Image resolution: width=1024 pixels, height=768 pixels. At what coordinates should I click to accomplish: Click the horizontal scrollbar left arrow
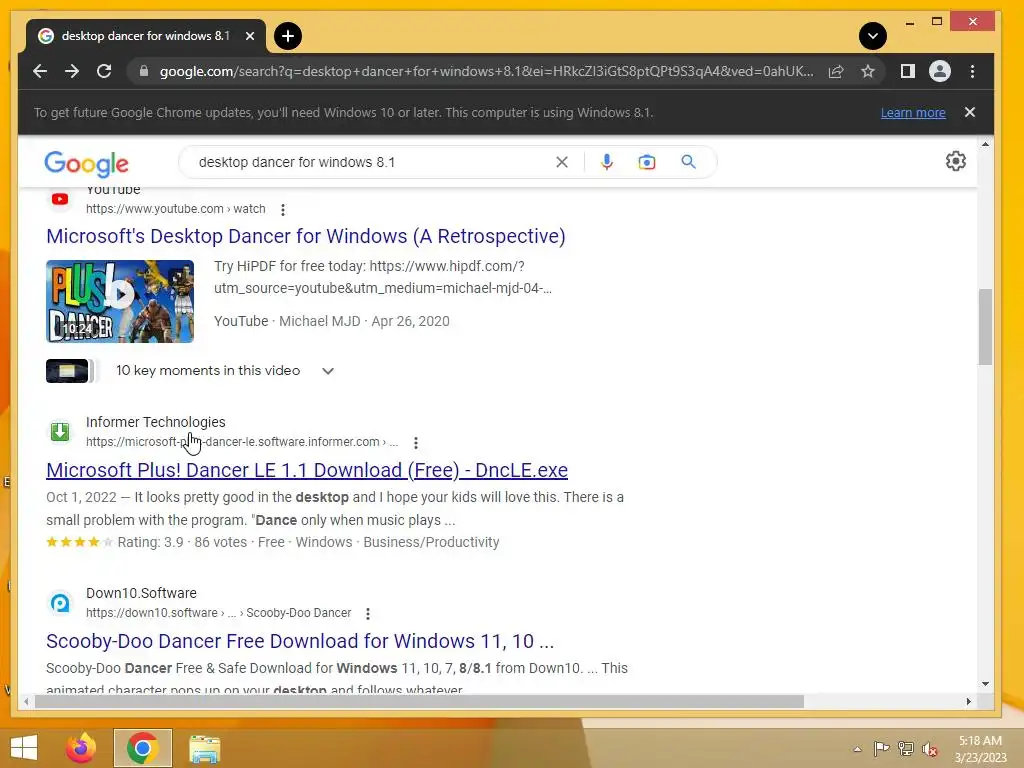coord(26,701)
